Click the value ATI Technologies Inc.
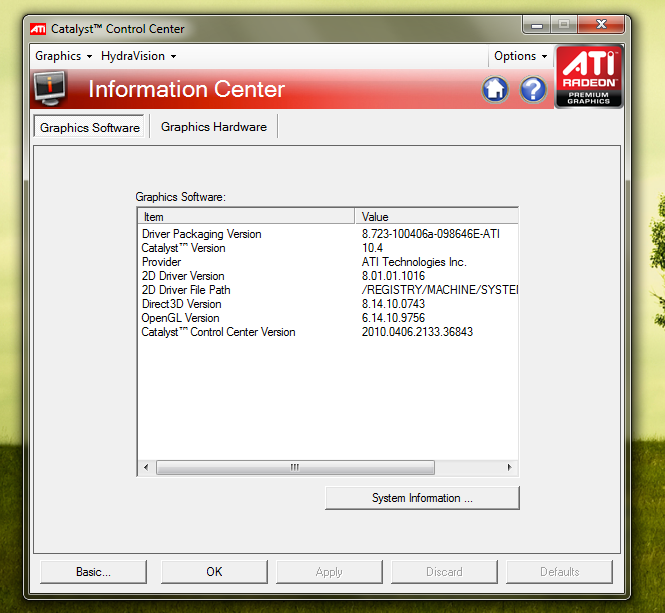Screen dimensions: 665x613 pyautogui.click(x=414, y=262)
